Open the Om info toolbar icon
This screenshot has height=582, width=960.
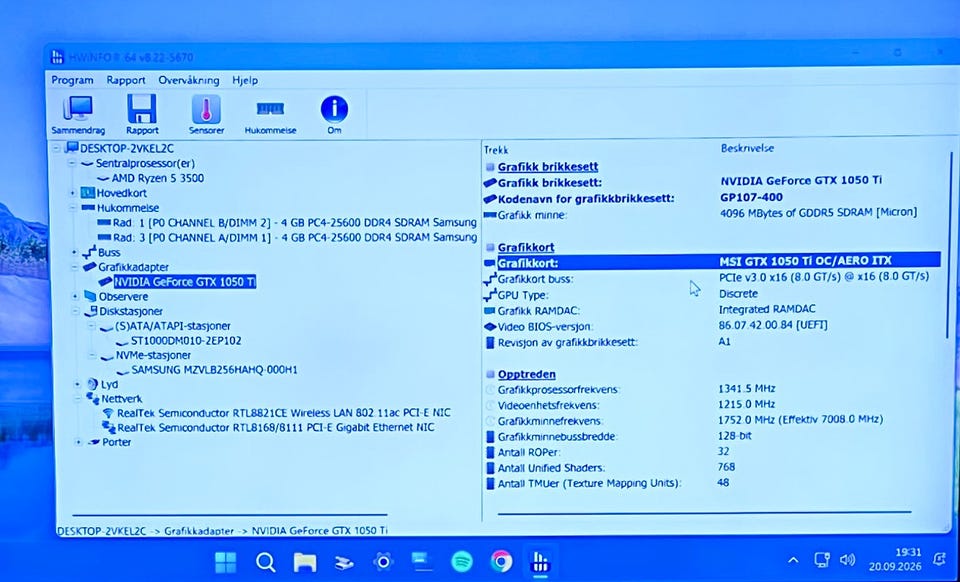(x=334, y=115)
